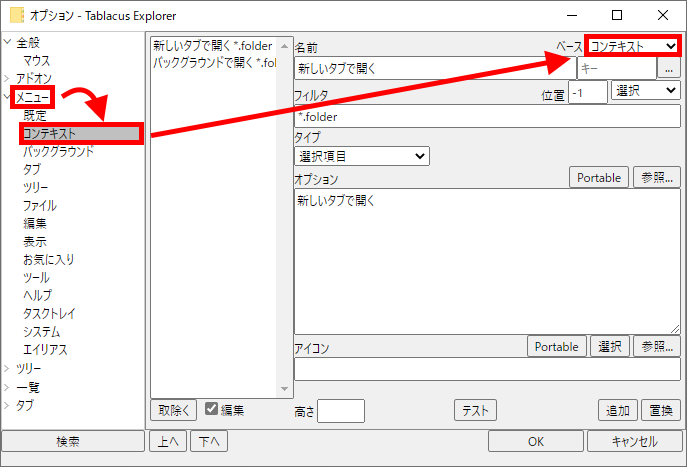The height and width of the screenshot is (467, 687).
Task: Select マウス in the tree
Action: click(37, 60)
